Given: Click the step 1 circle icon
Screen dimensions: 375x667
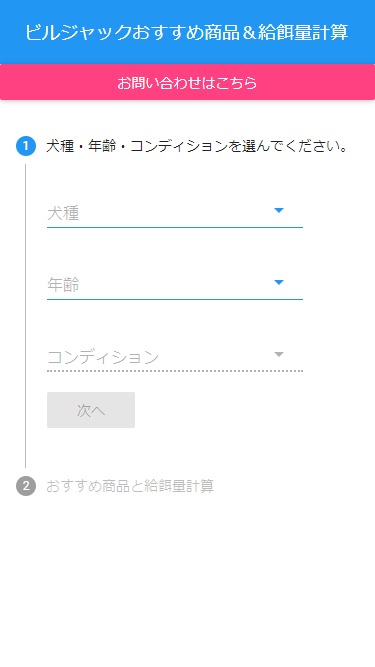Looking at the screenshot, I should click(x=26, y=146).
